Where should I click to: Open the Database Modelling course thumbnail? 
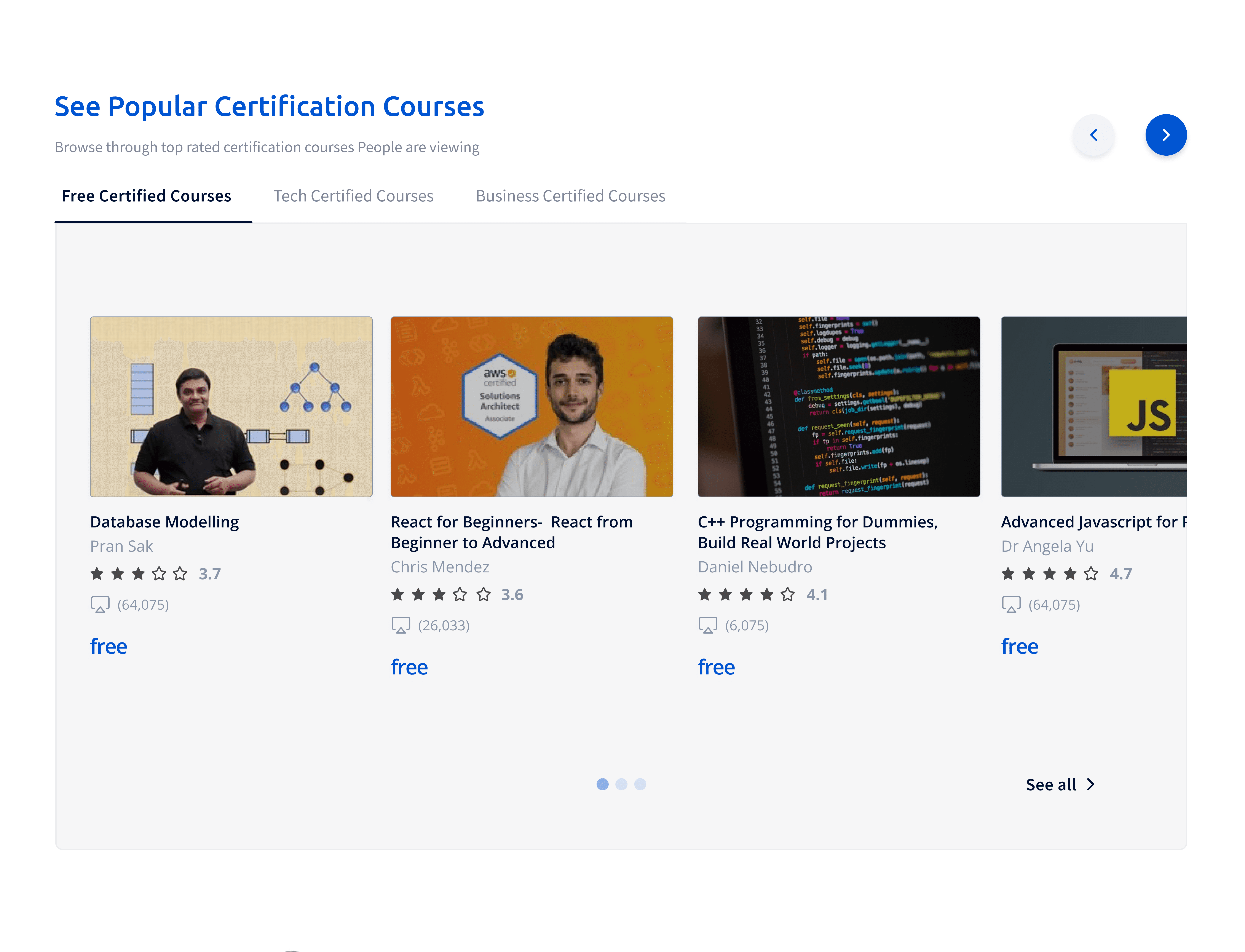point(231,407)
